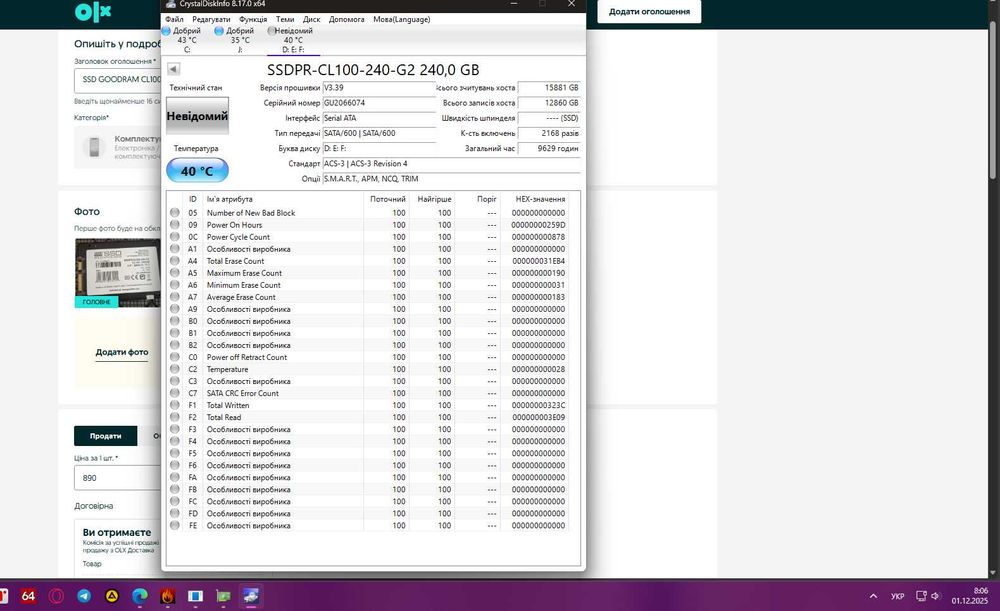This screenshot has height=611, width=1000.
Task: Click status circle for Maximum Erase Count
Action: coord(174,272)
